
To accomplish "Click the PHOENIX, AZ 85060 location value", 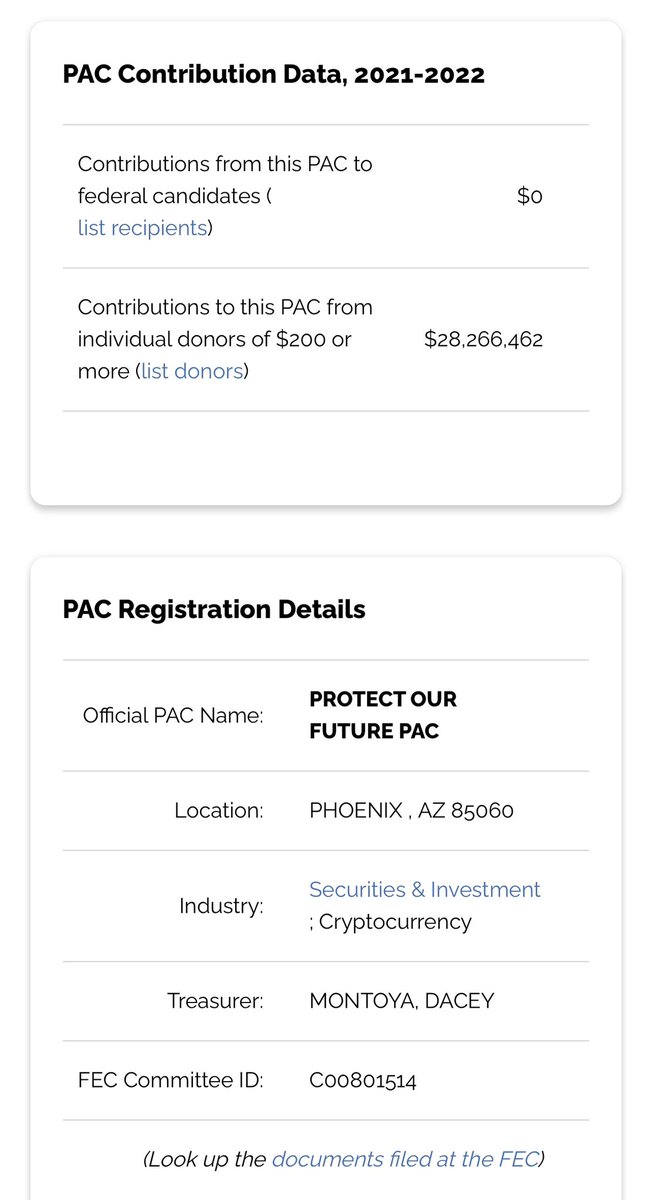I will pyautogui.click(x=411, y=811).
